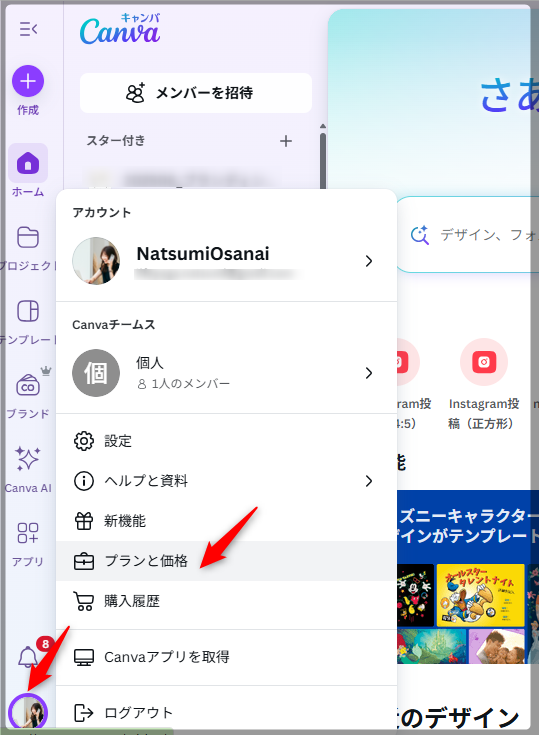Click 個人 team name text
This screenshot has width=539, height=735.
coord(150,362)
